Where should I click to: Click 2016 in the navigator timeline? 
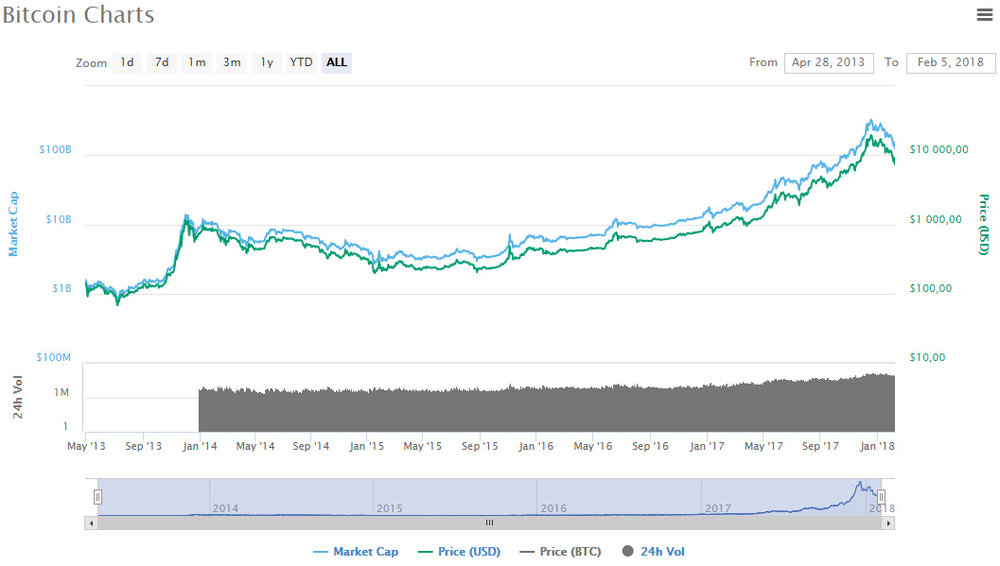(x=553, y=509)
